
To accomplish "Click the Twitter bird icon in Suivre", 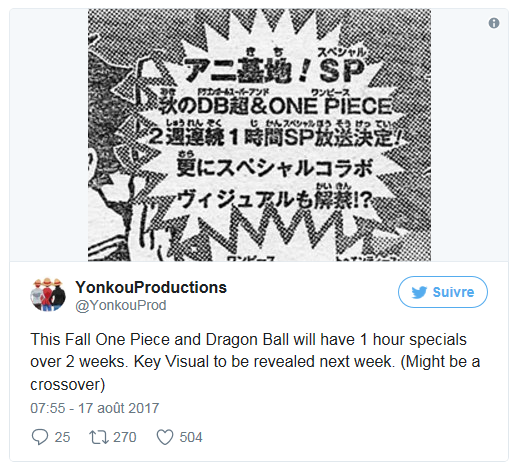I will (419, 292).
